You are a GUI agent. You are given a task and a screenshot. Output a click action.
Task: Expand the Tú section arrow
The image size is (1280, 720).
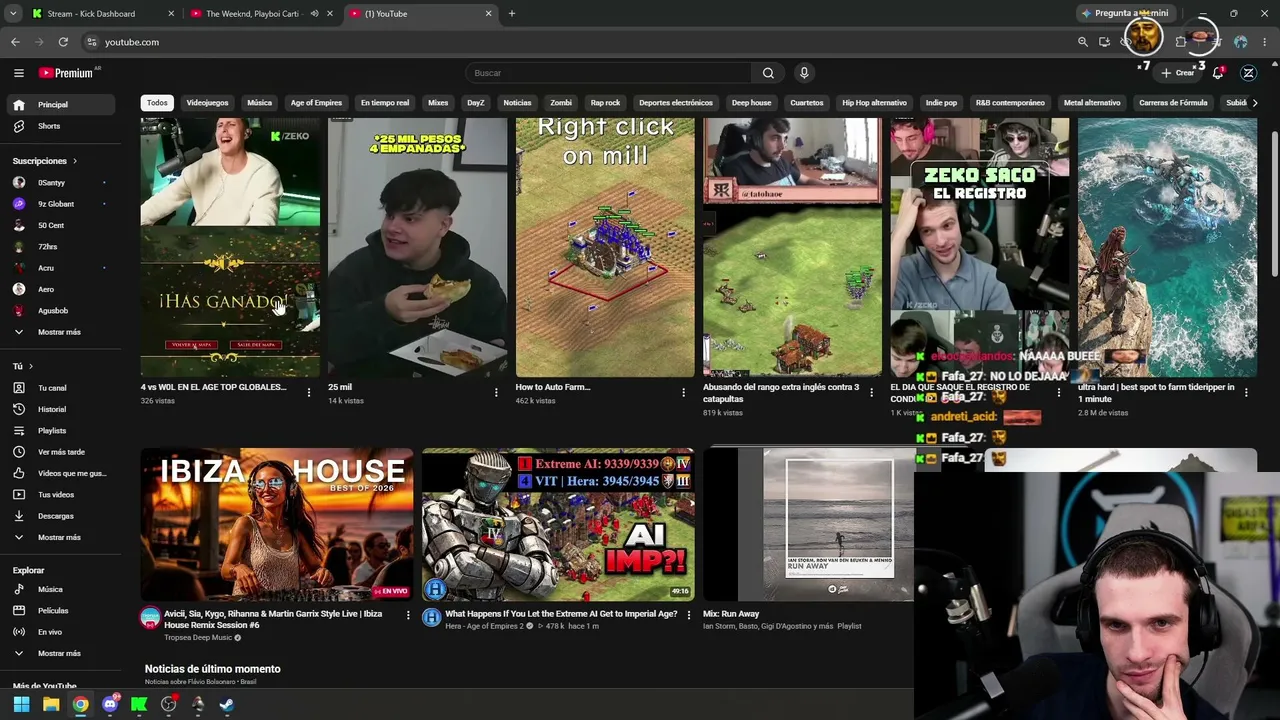click(31, 367)
